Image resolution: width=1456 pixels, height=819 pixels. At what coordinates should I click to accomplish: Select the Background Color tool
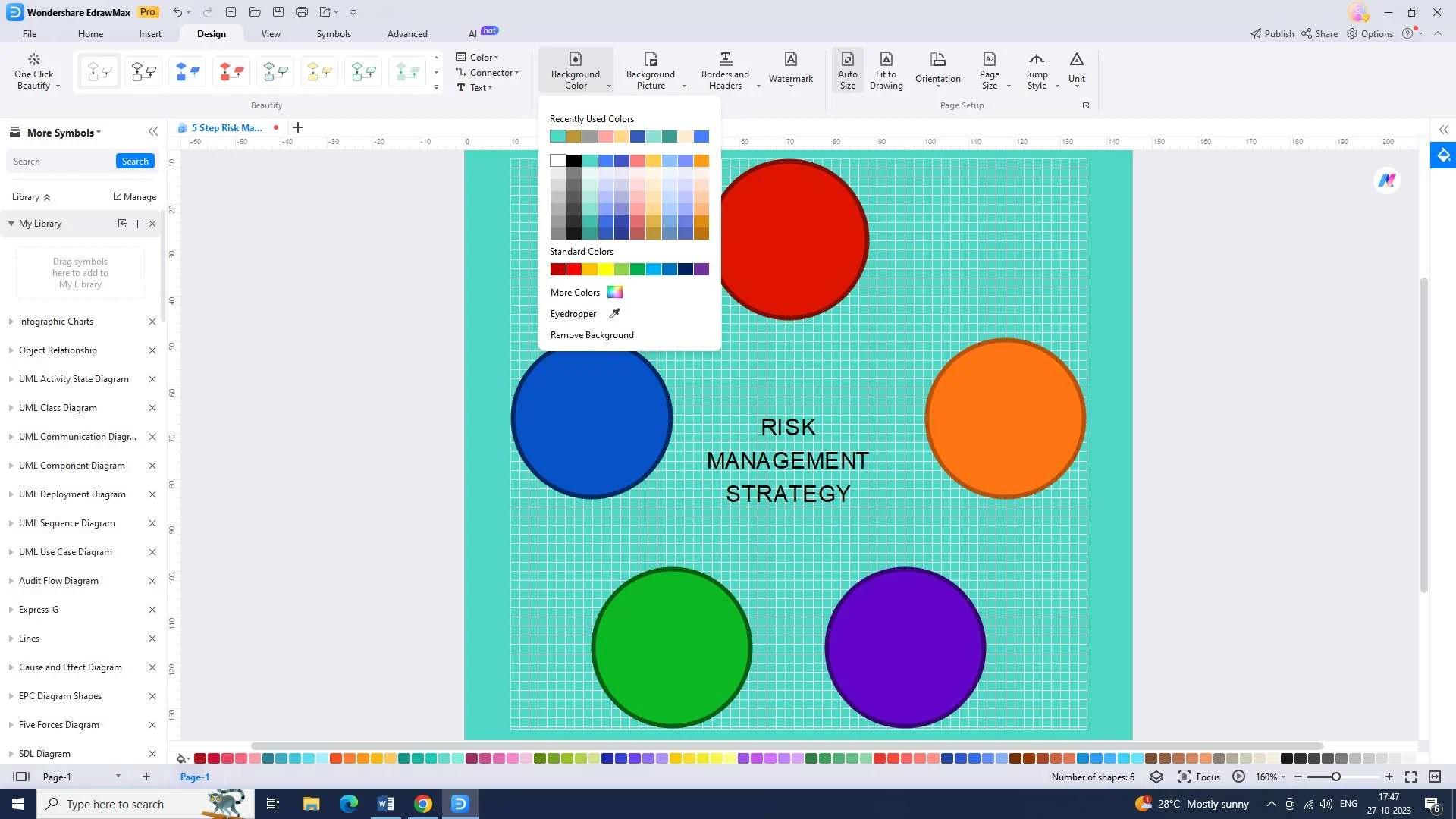tap(575, 70)
